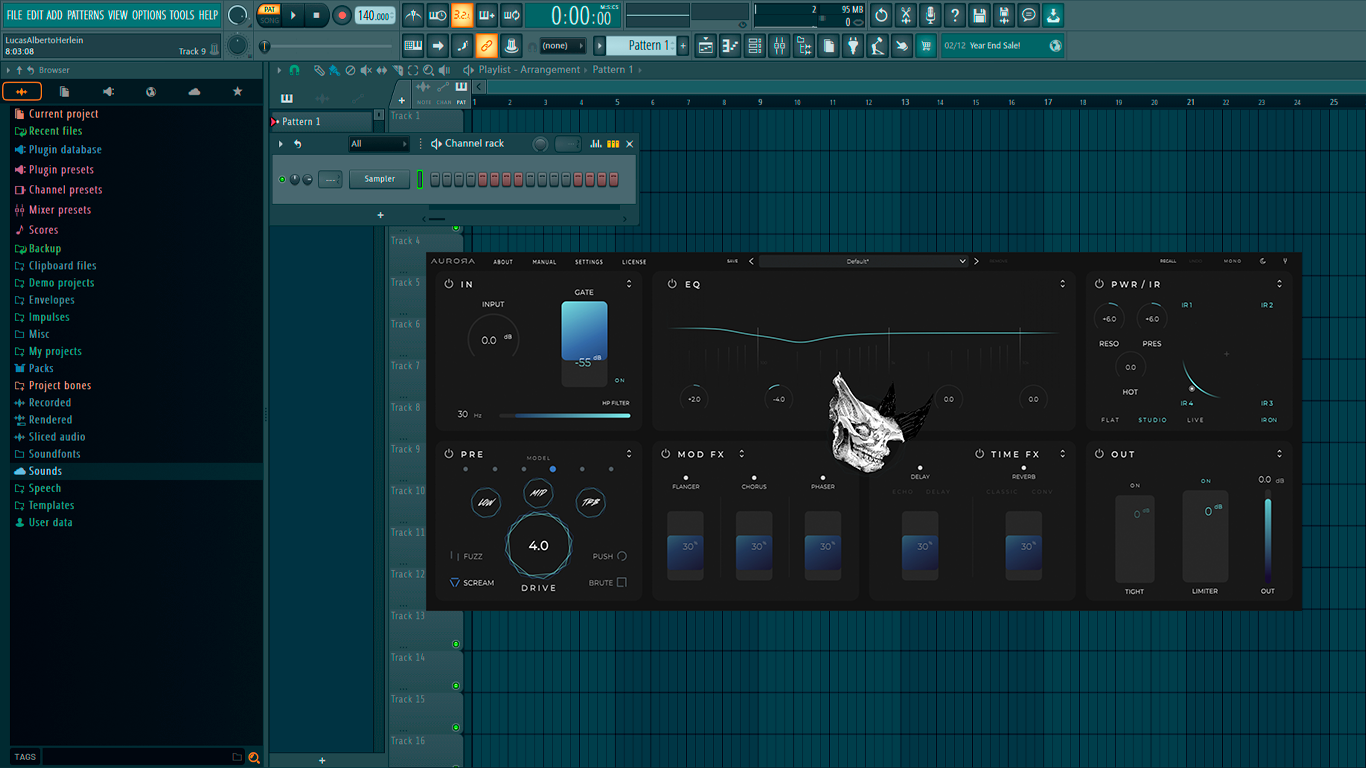Open the FILE menu
The width and height of the screenshot is (1366, 768).
click(14, 15)
